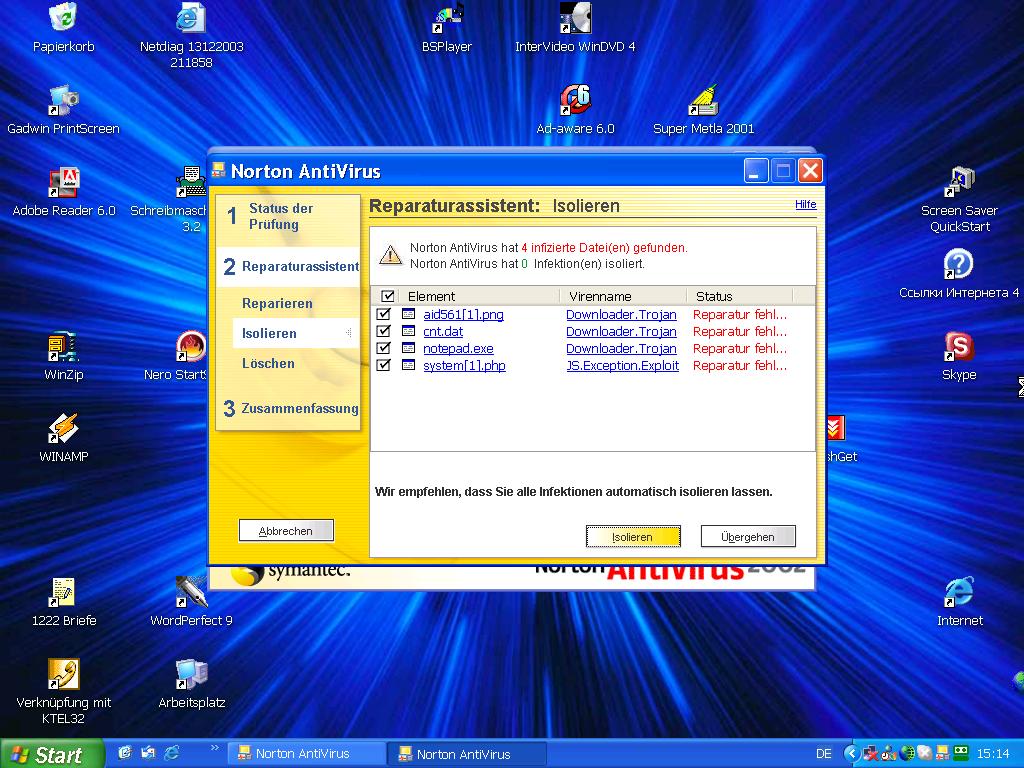Click the file icon beside system[1].php
Image resolution: width=1024 pixels, height=768 pixels.
(408, 365)
